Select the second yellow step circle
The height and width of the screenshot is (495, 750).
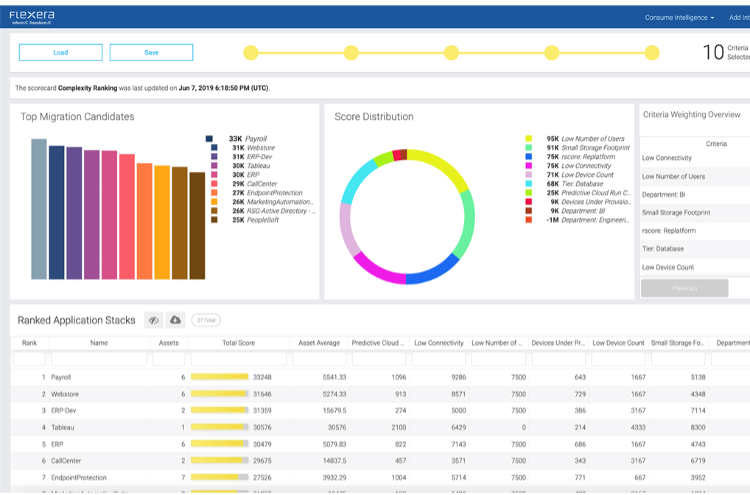pos(351,52)
